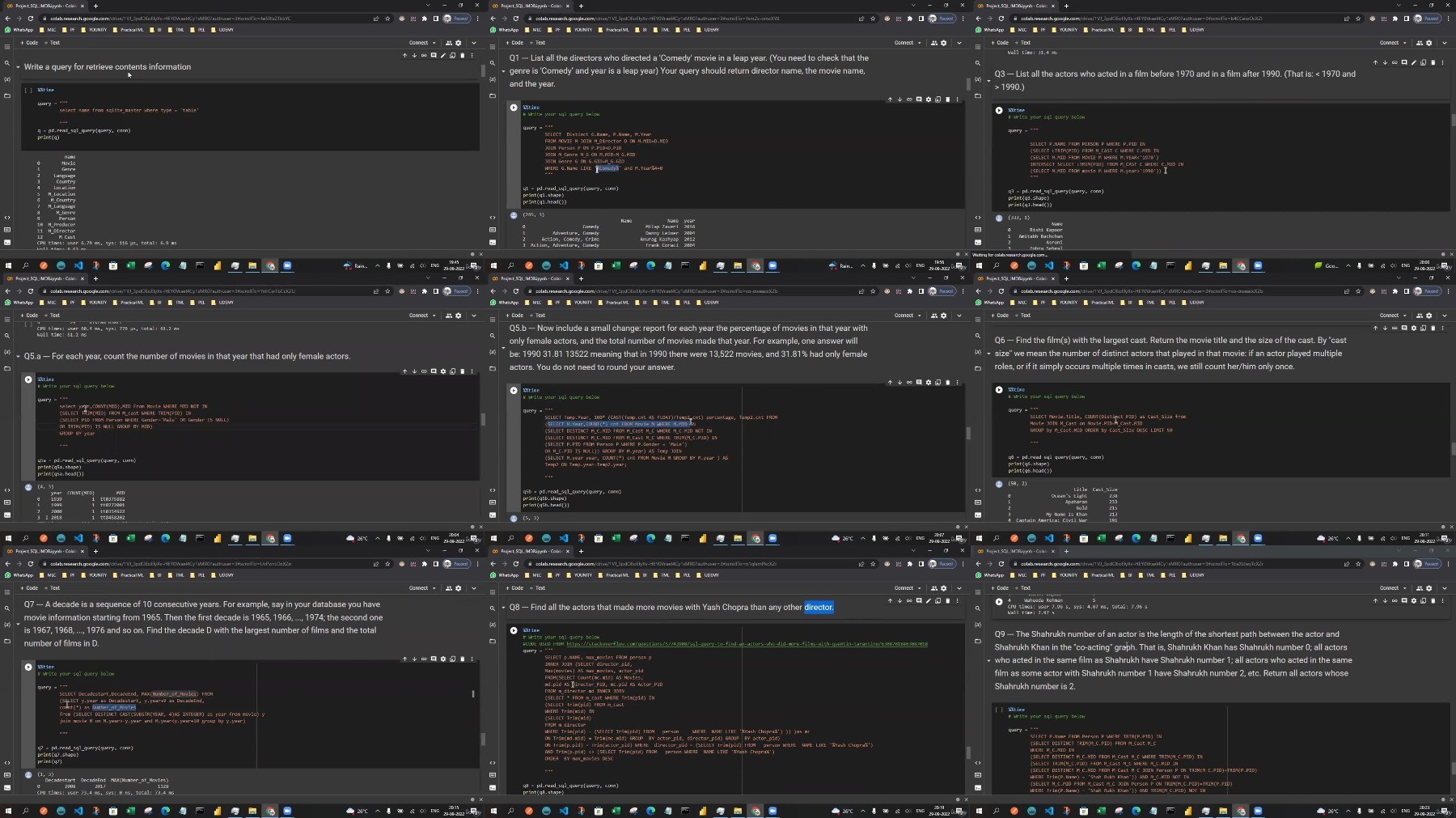Run the Q1 code cell
1456x818 pixels.
[514, 107]
